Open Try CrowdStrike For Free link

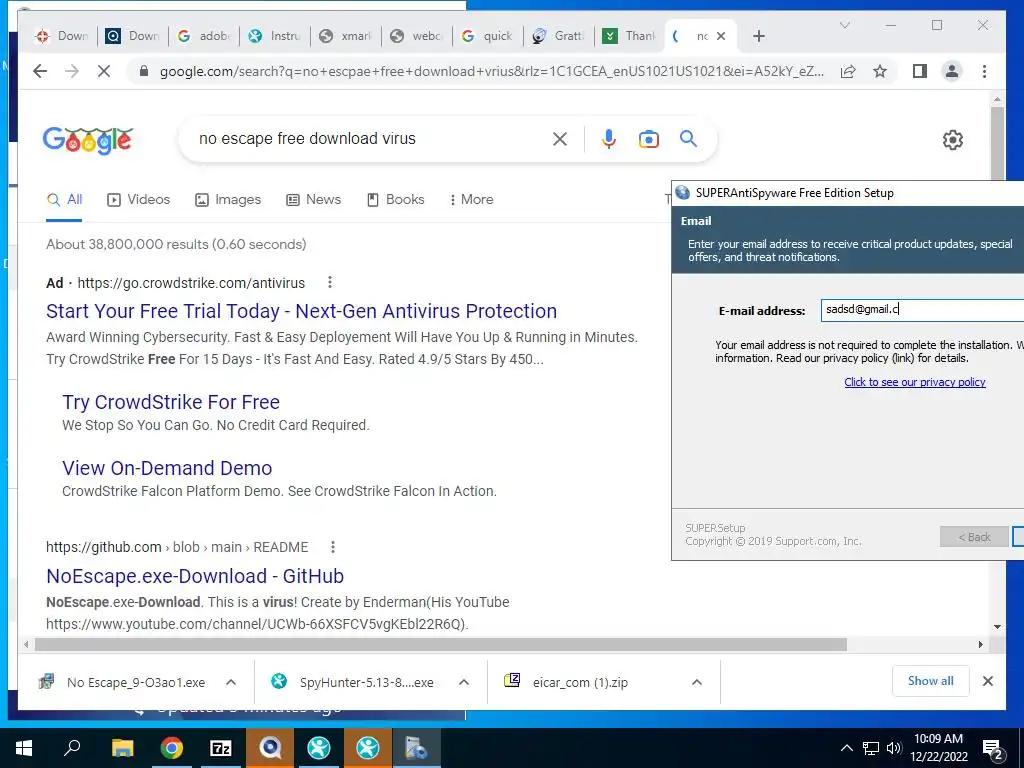(x=170, y=402)
